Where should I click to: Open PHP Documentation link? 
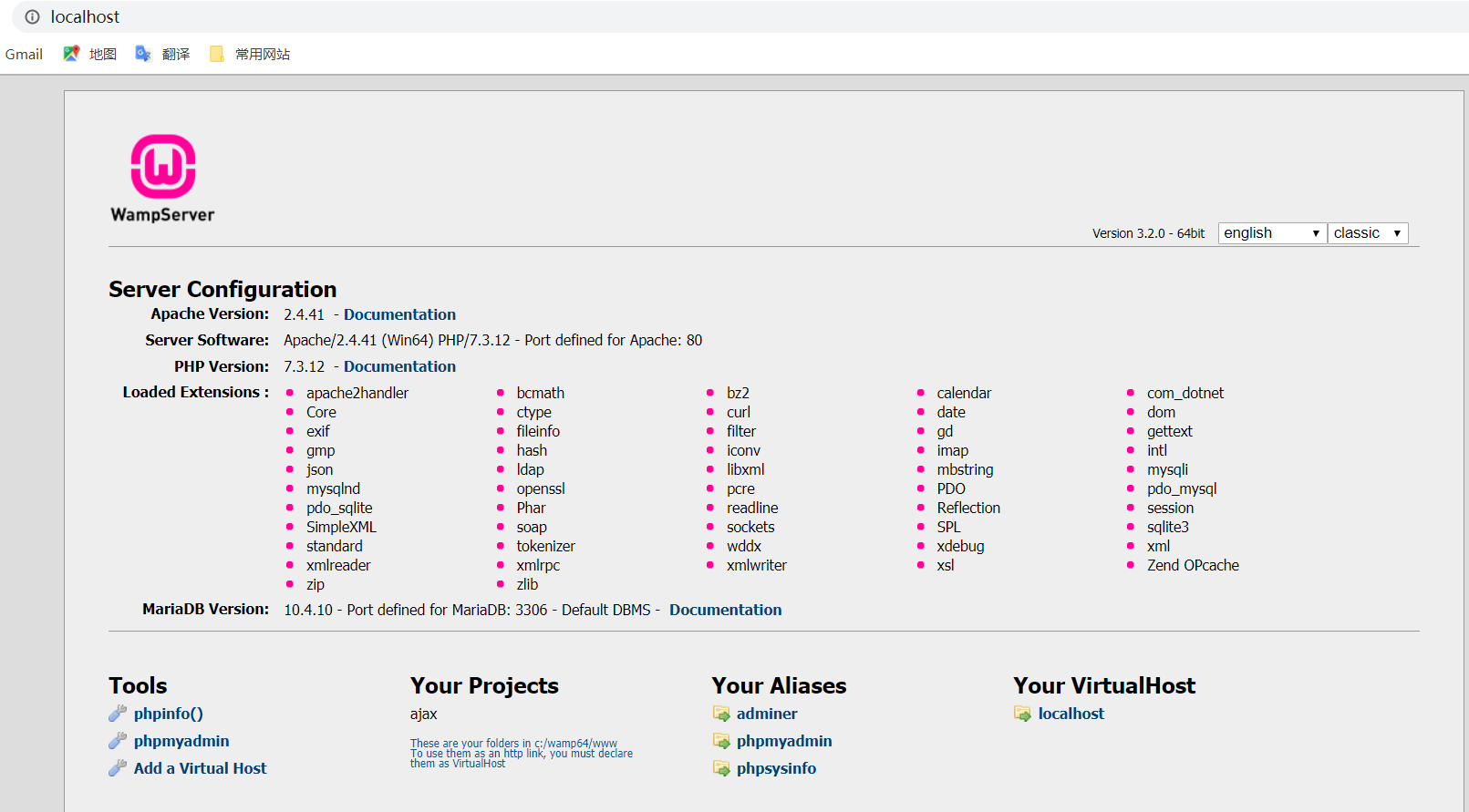(399, 366)
